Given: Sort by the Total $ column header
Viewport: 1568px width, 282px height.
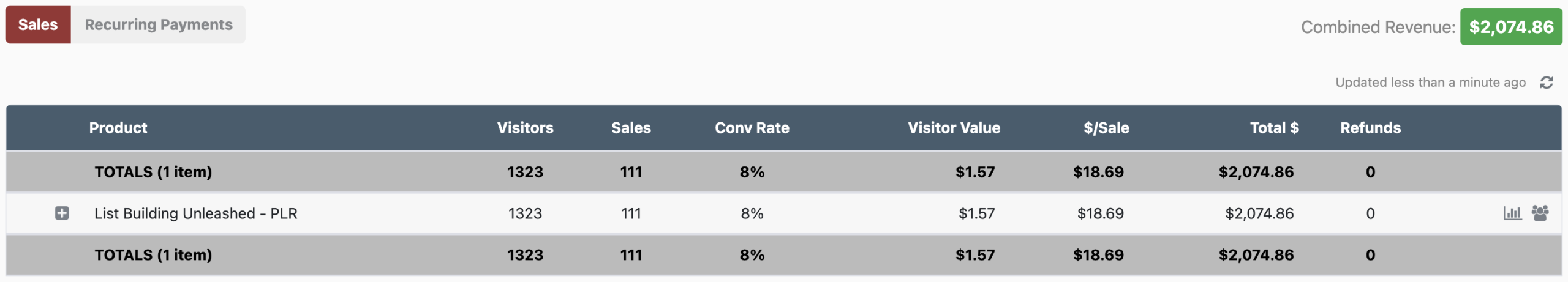Looking at the screenshot, I should (x=1274, y=128).
